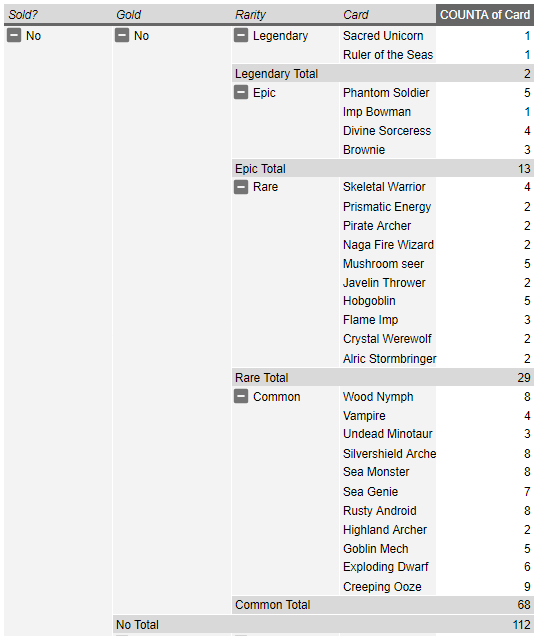Select the Alric Stormbringer cell
The width and height of the screenshot is (536, 636).
pyautogui.click(x=387, y=359)
